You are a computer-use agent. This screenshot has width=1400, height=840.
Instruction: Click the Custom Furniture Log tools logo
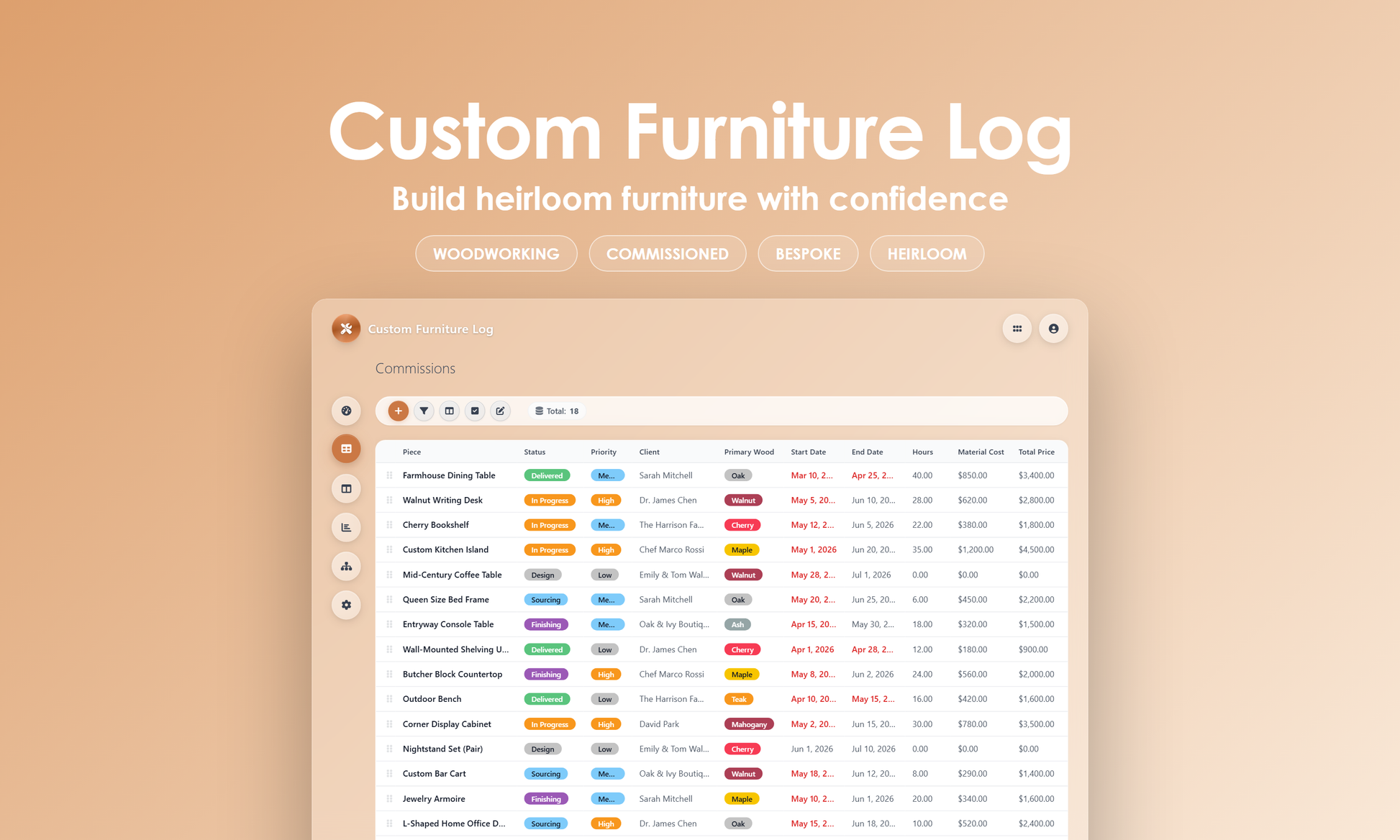pyautogui.click(x=346, y=329)
